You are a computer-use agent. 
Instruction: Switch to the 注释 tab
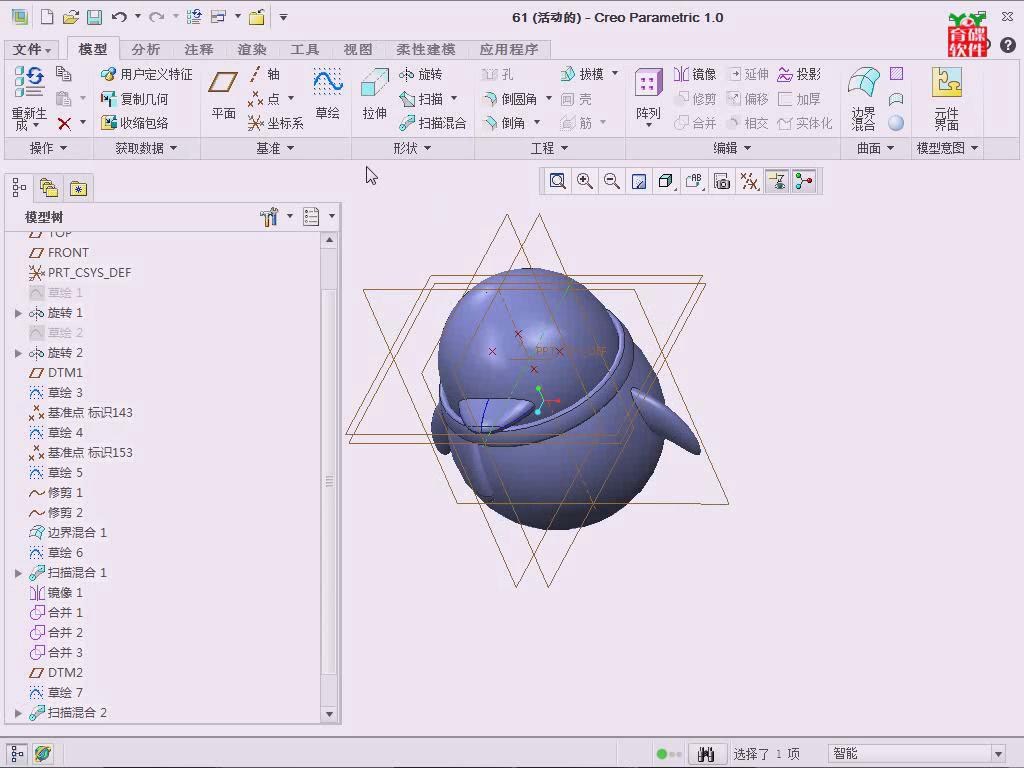pos(199,49)
